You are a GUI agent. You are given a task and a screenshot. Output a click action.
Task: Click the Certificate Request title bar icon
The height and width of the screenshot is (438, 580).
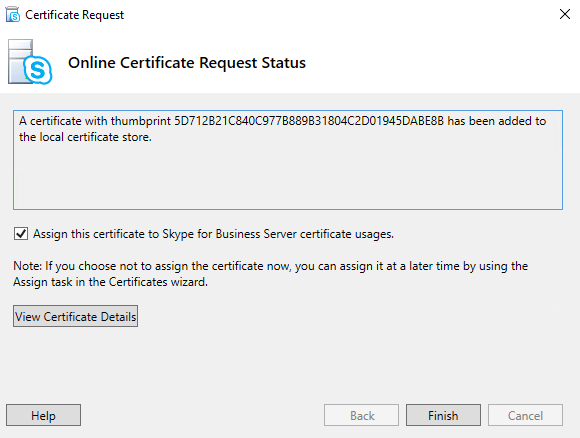pos(13,14)
